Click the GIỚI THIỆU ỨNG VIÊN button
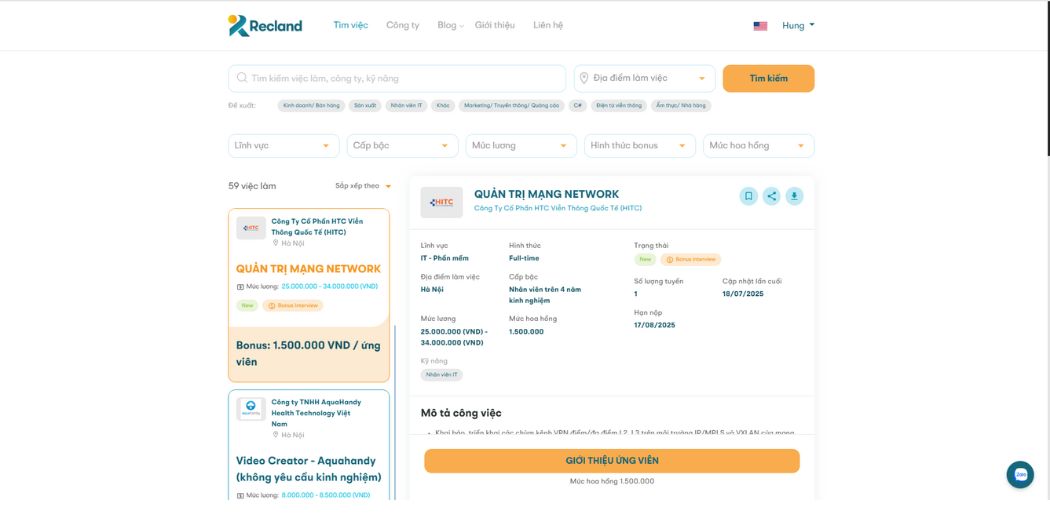Image resolution: width=1050 pixels, height=513 pixels. pos(612,461)
